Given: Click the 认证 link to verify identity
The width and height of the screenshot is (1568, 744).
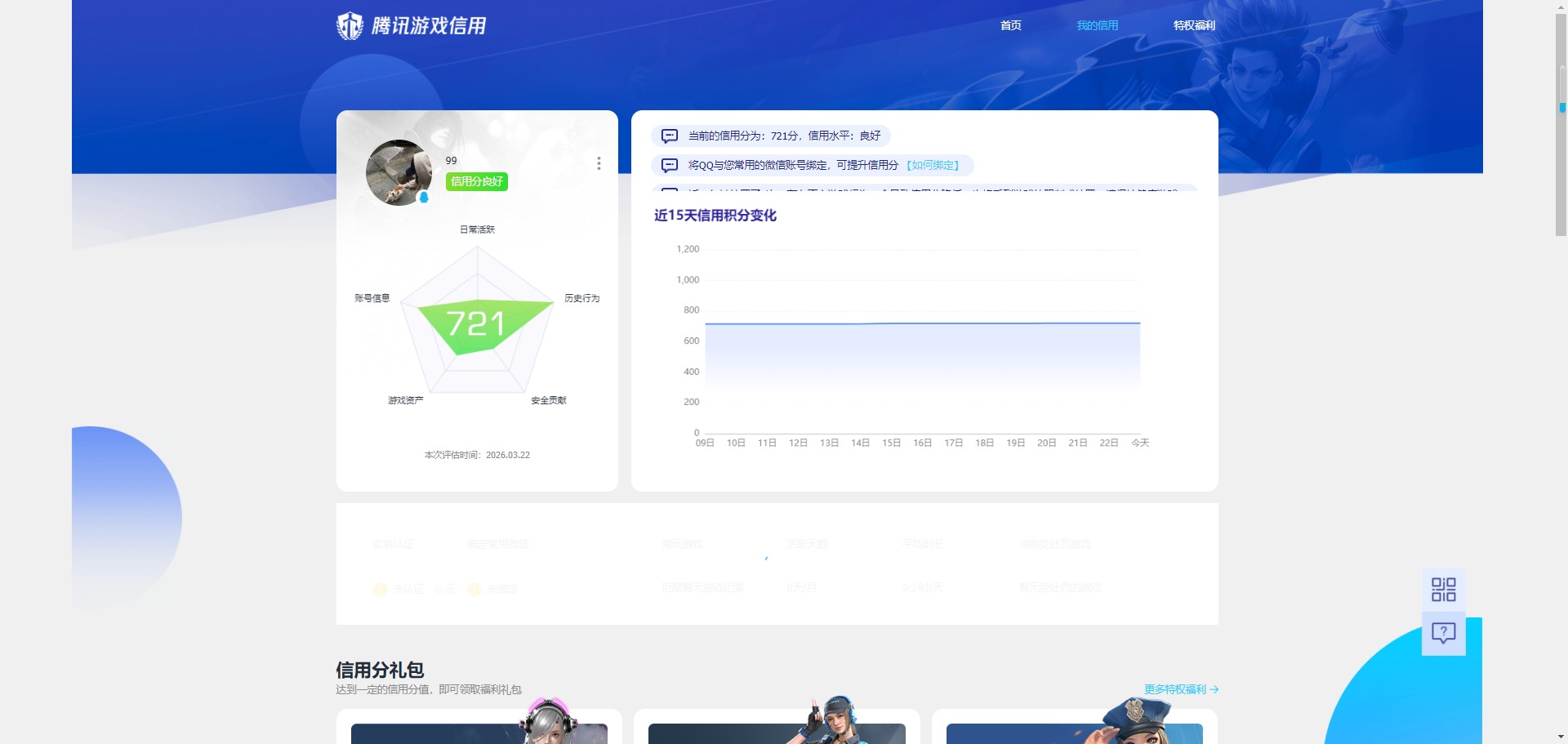Looking at the screenshot, I should (x=445, y=588).
